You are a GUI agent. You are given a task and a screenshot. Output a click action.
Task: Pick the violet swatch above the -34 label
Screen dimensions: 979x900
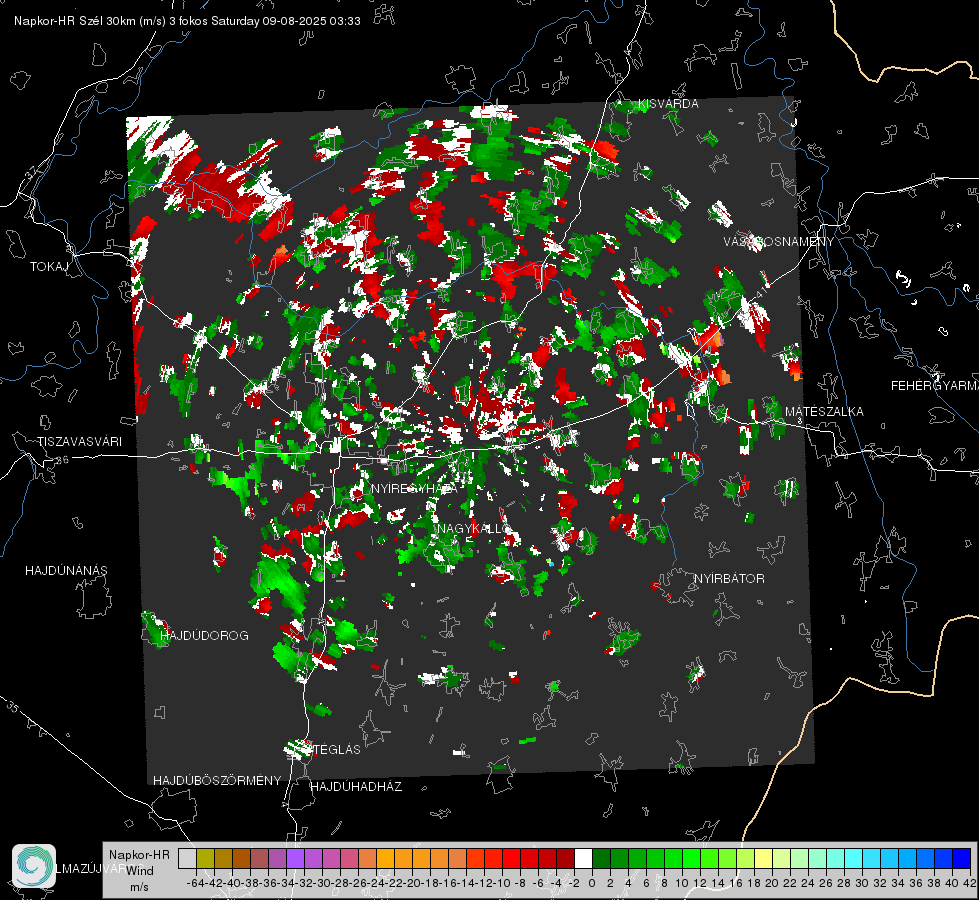pos(295,858)
